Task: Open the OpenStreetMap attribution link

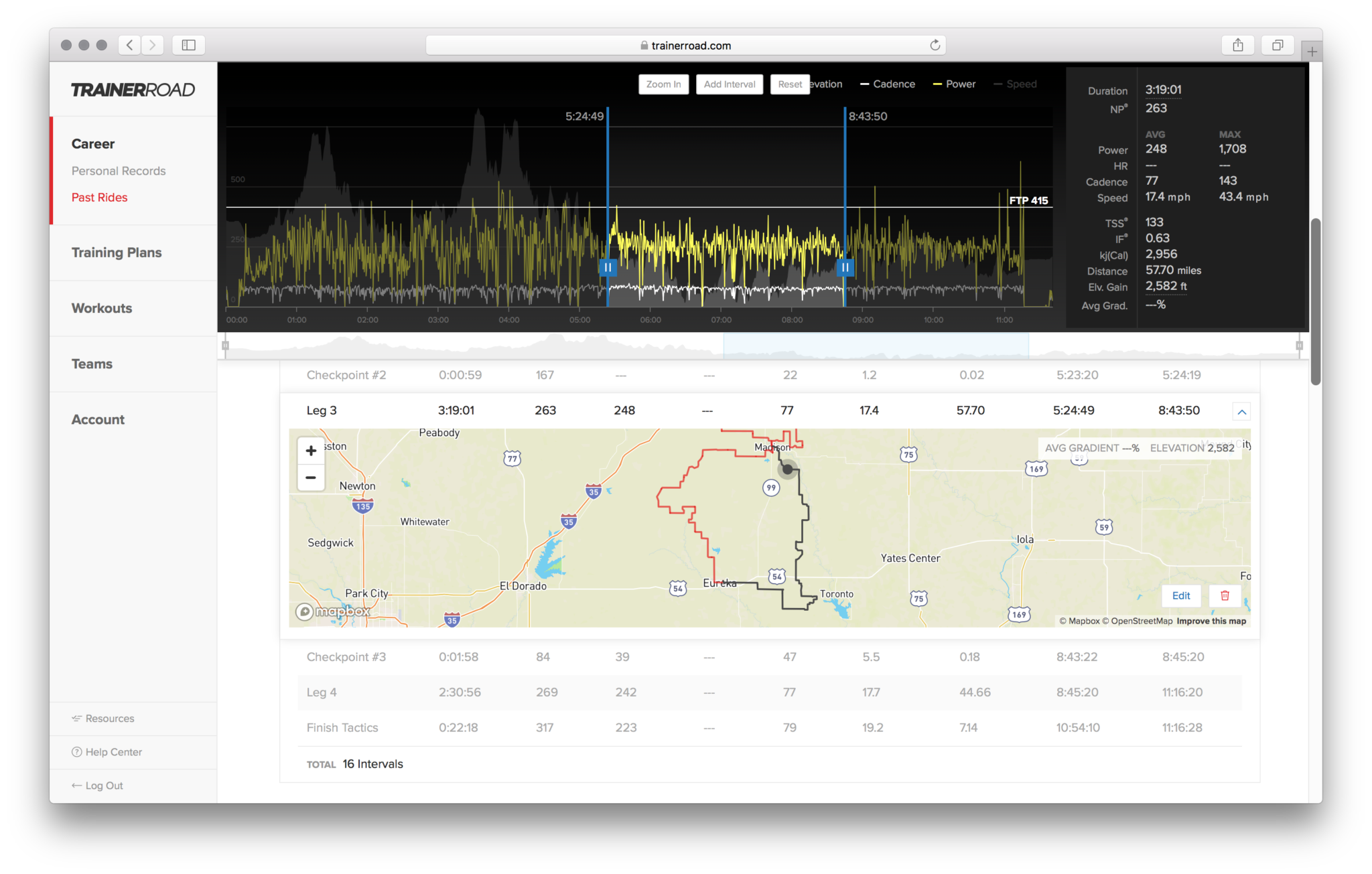Action: pyautogui.click(x=1138, y=621)
